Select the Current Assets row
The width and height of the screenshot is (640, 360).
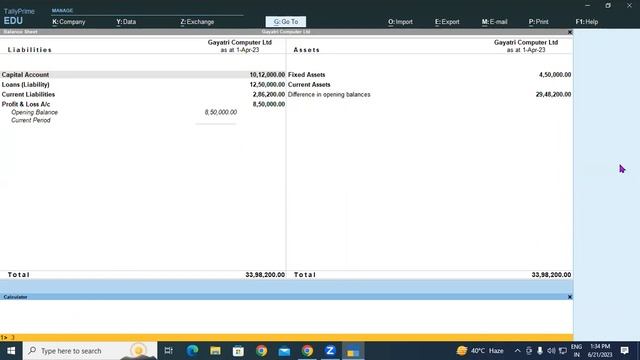(429, 84)
